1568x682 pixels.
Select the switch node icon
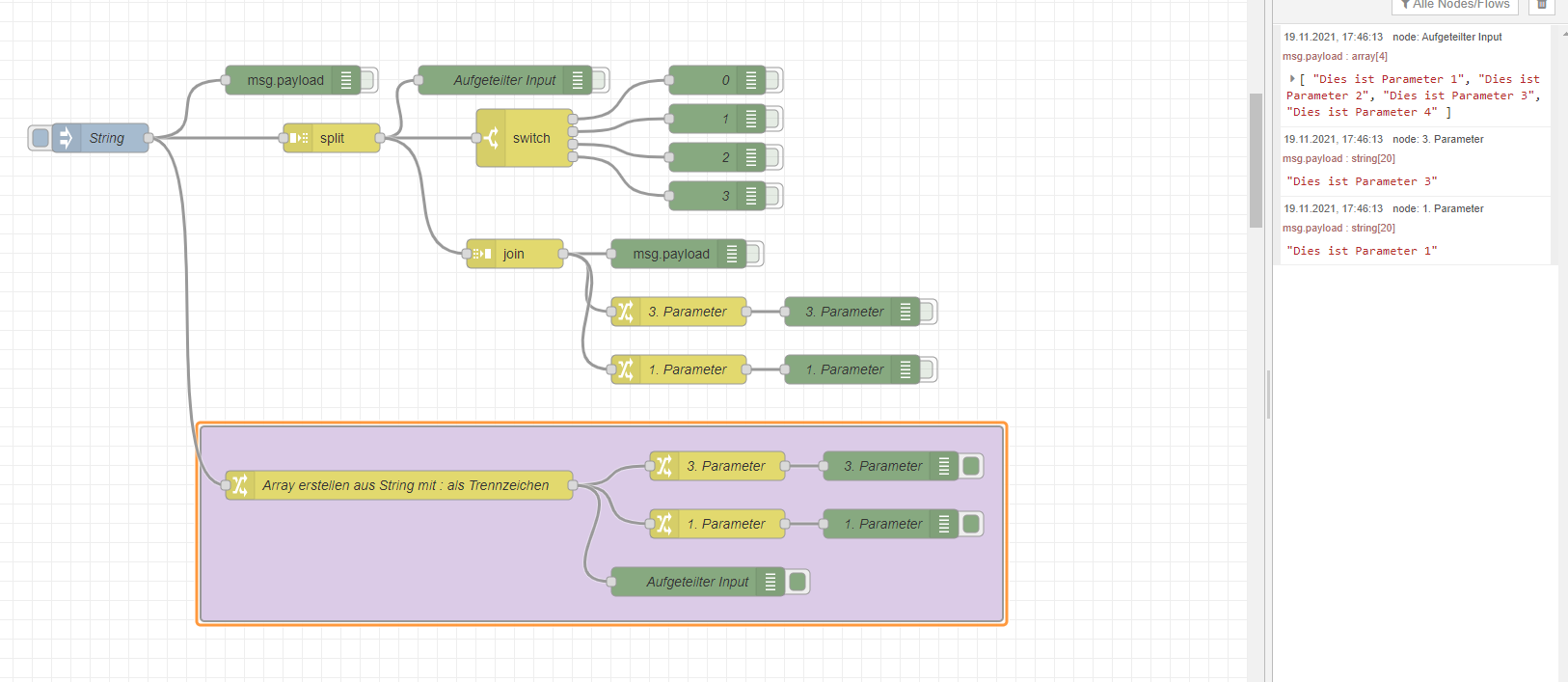tap(492, 138)
